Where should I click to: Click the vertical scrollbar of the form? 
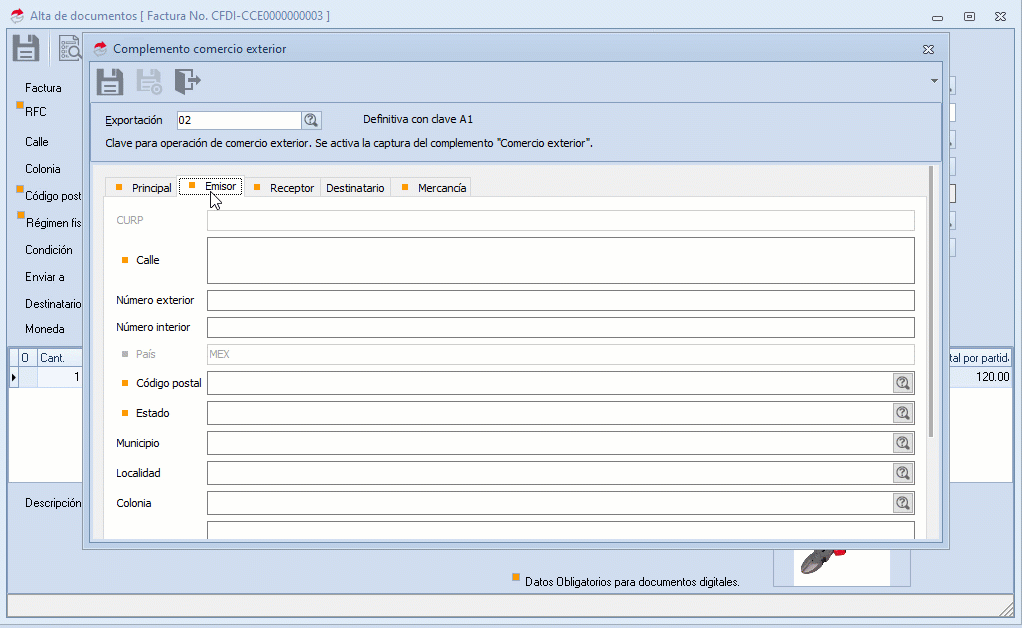pyautogui.click(x=932, y=300)
